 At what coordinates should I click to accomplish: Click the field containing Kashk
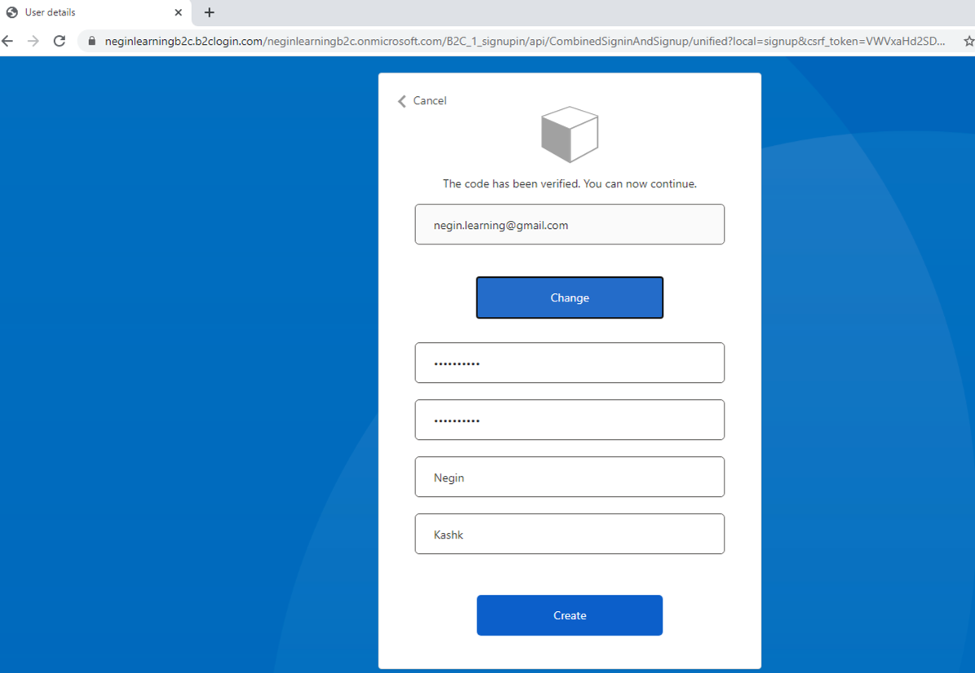pyautogui.click(x=569, y=534)
